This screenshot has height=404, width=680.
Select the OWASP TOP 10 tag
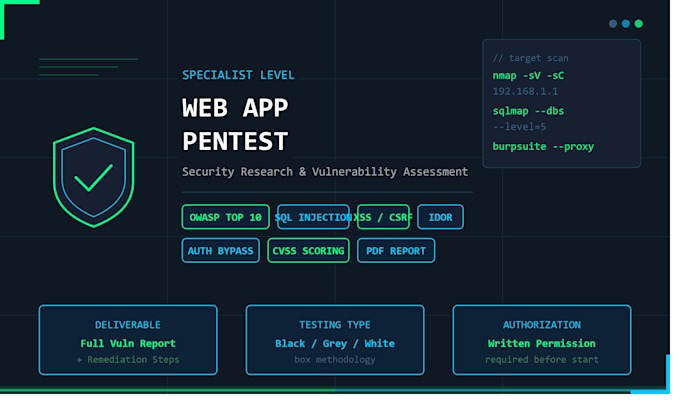point(226,217)
